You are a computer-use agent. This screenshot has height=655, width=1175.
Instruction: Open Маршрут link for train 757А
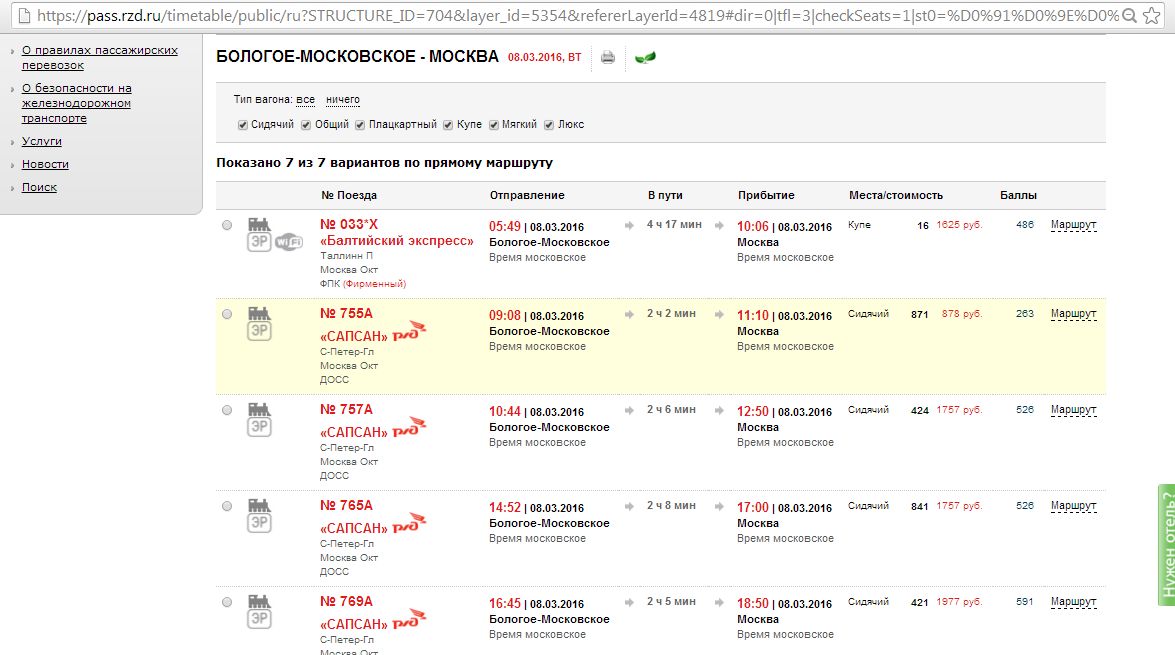pos(1073,410)
